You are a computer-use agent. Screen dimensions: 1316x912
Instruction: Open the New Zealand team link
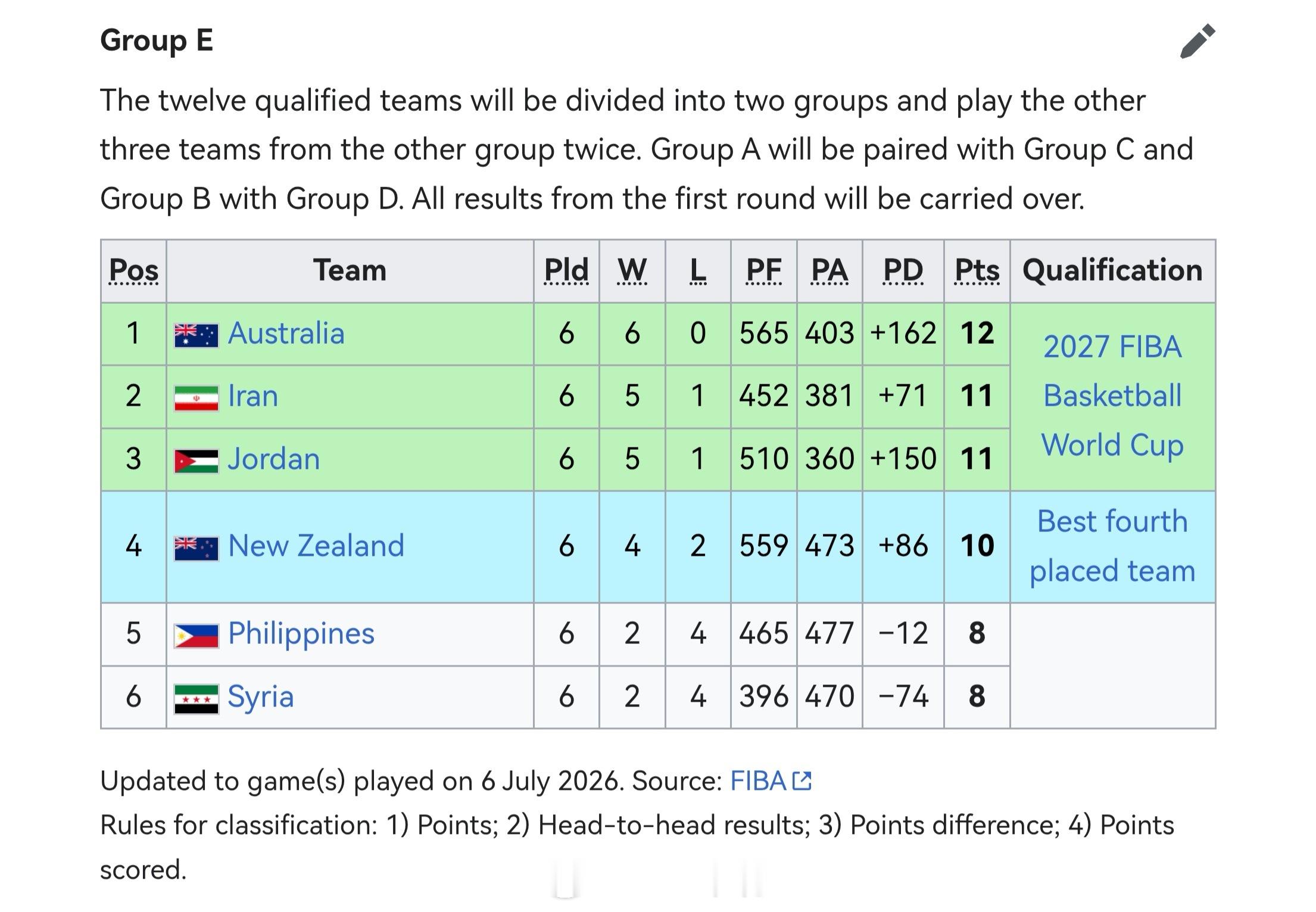(316, 546)
